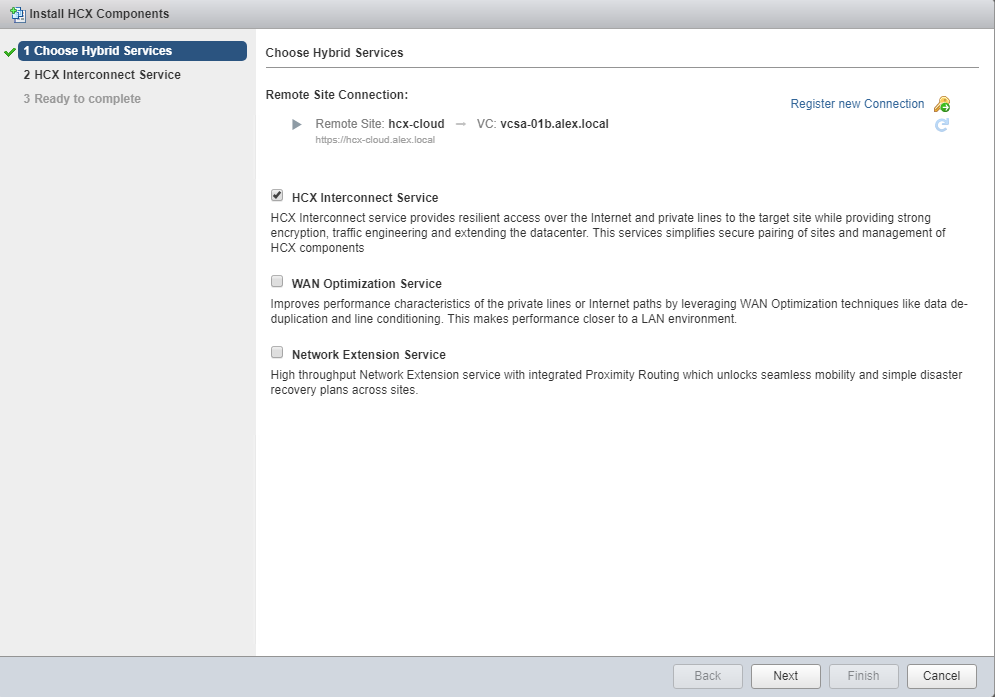Select step 3 Ready to complete
Screen dimensions: 995x697
(x=82, y=99)
